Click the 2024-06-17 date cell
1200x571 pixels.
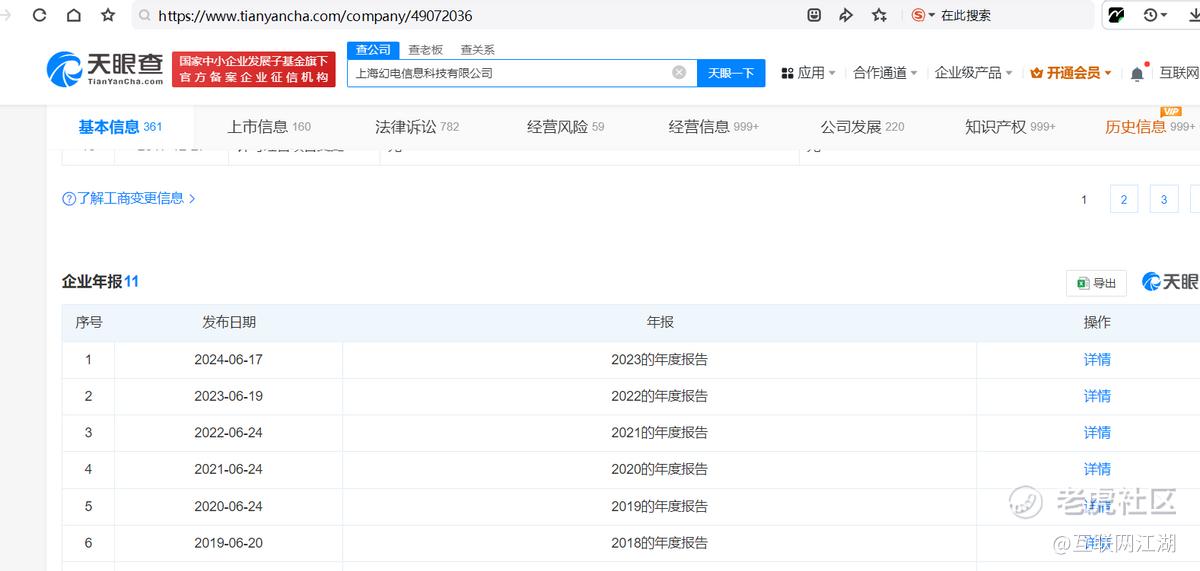tap(229, 359)
